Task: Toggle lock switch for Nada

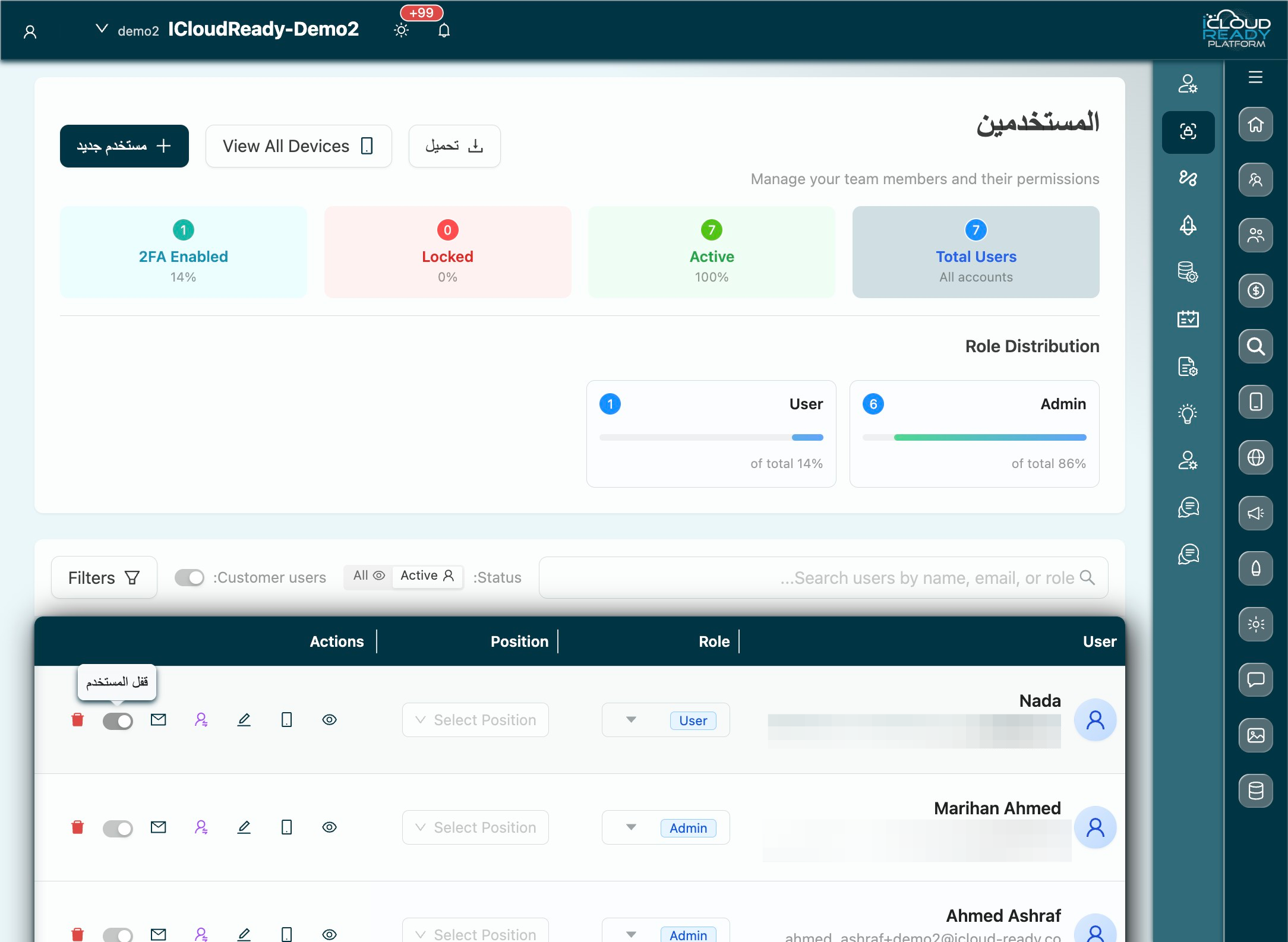Action: coord(118,721)
